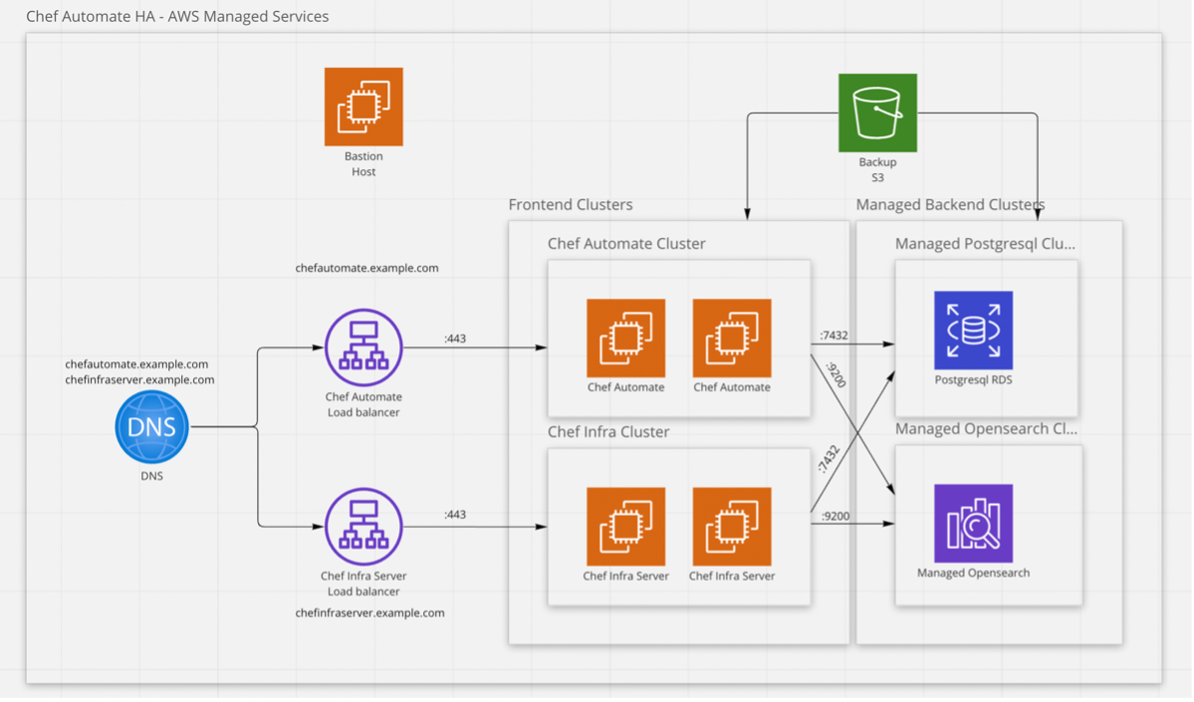Select the DNS globe icon
The height and width of the screenshot is (702, 1194).
[x=151, y=427]
